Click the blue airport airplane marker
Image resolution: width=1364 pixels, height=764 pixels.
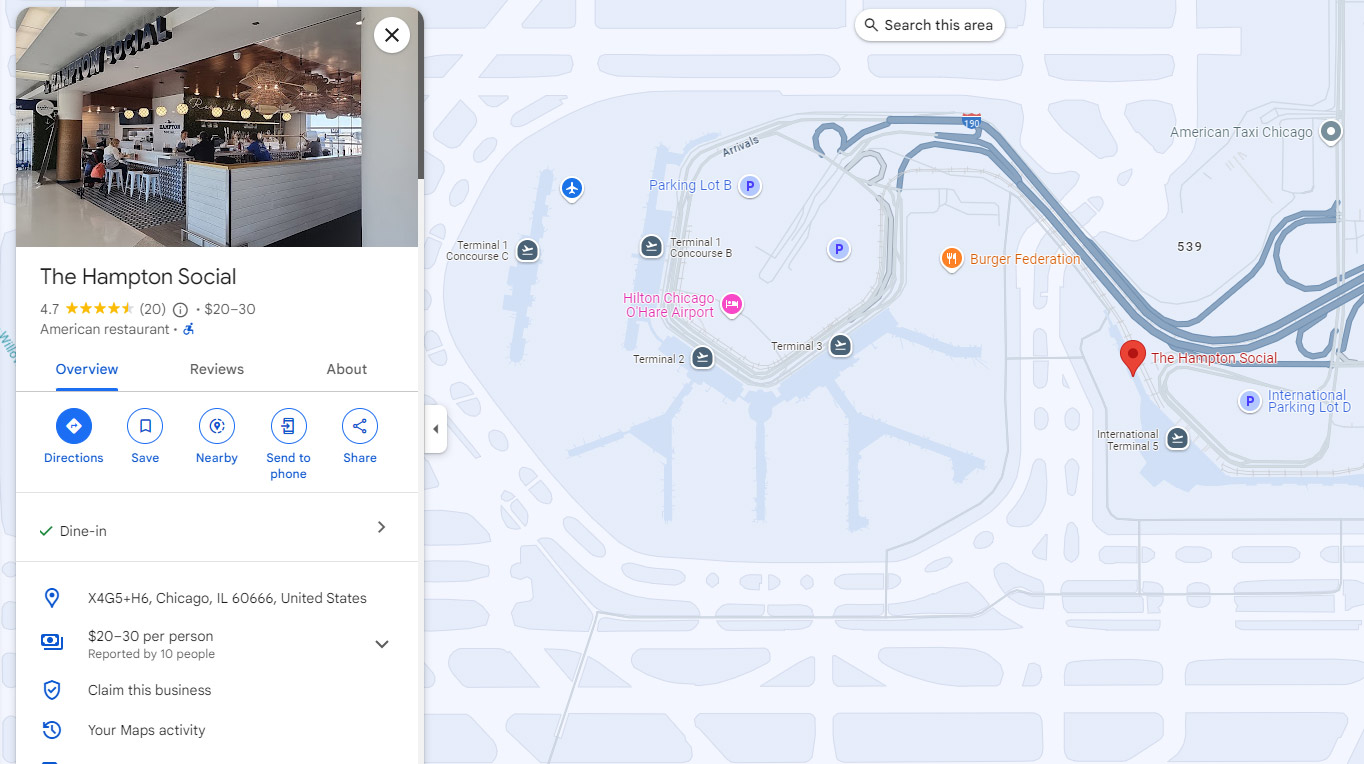(x=572, y=188)
